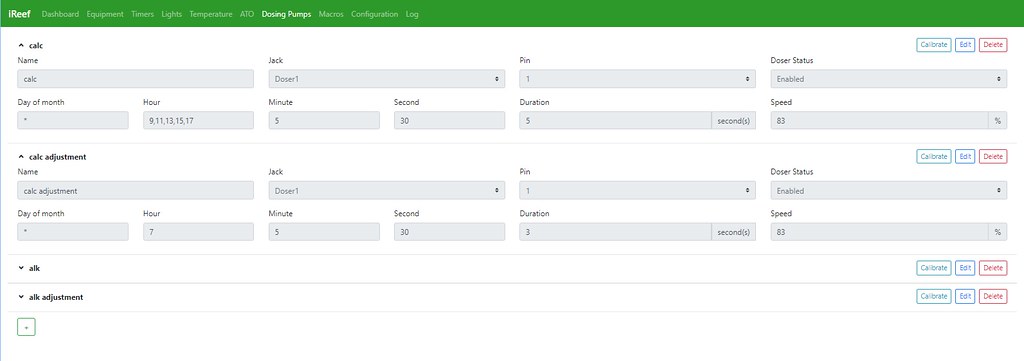Click the calc adjustment Speed field

(x=880, y=232)
